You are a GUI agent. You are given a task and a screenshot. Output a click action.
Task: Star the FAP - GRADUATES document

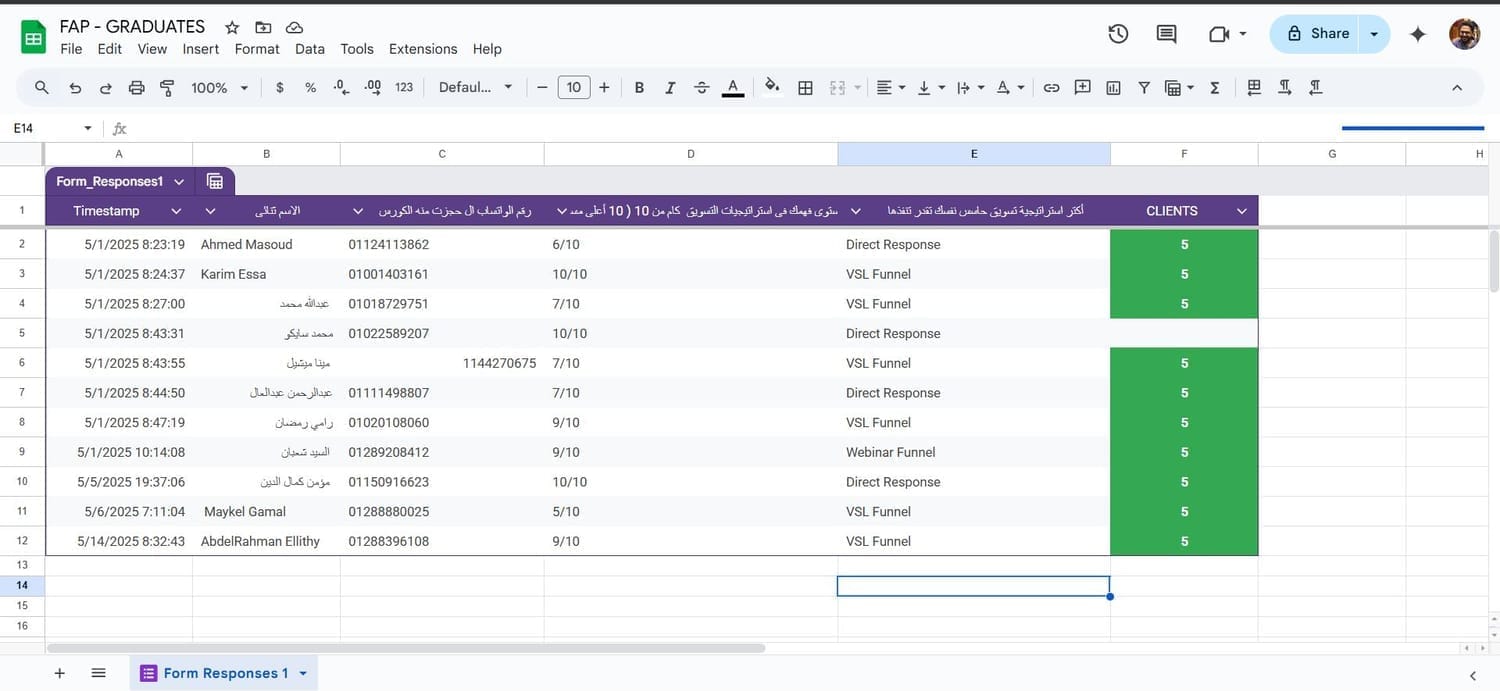pos(232,27)
